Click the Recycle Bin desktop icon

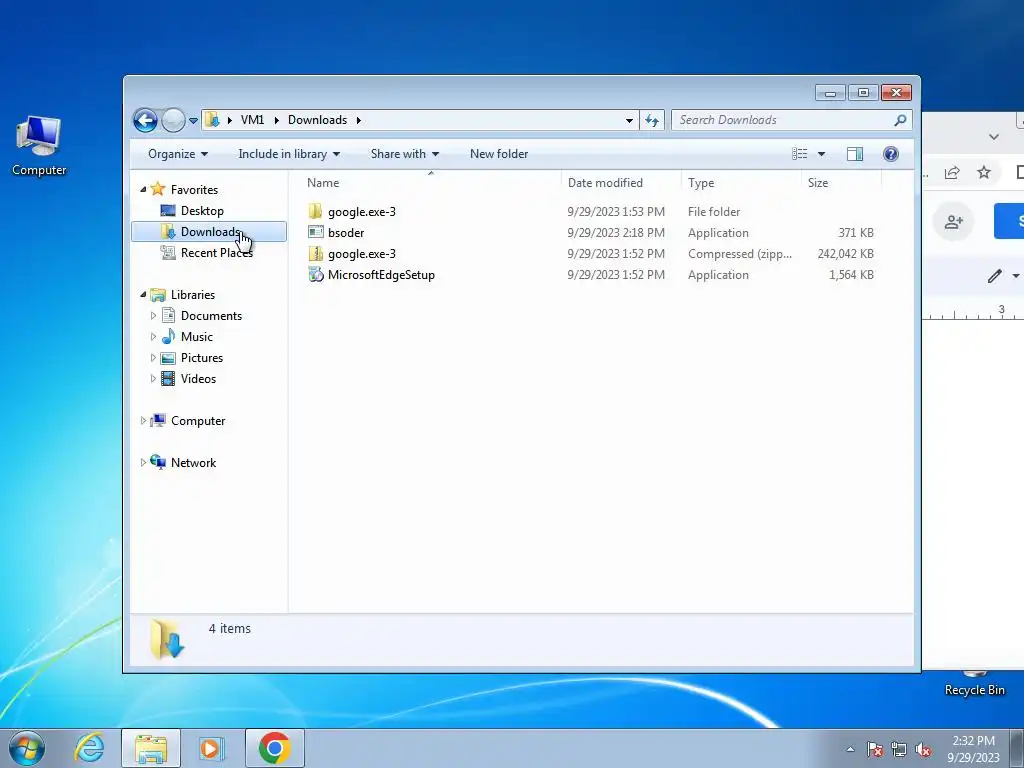click(x=974, y=683)
